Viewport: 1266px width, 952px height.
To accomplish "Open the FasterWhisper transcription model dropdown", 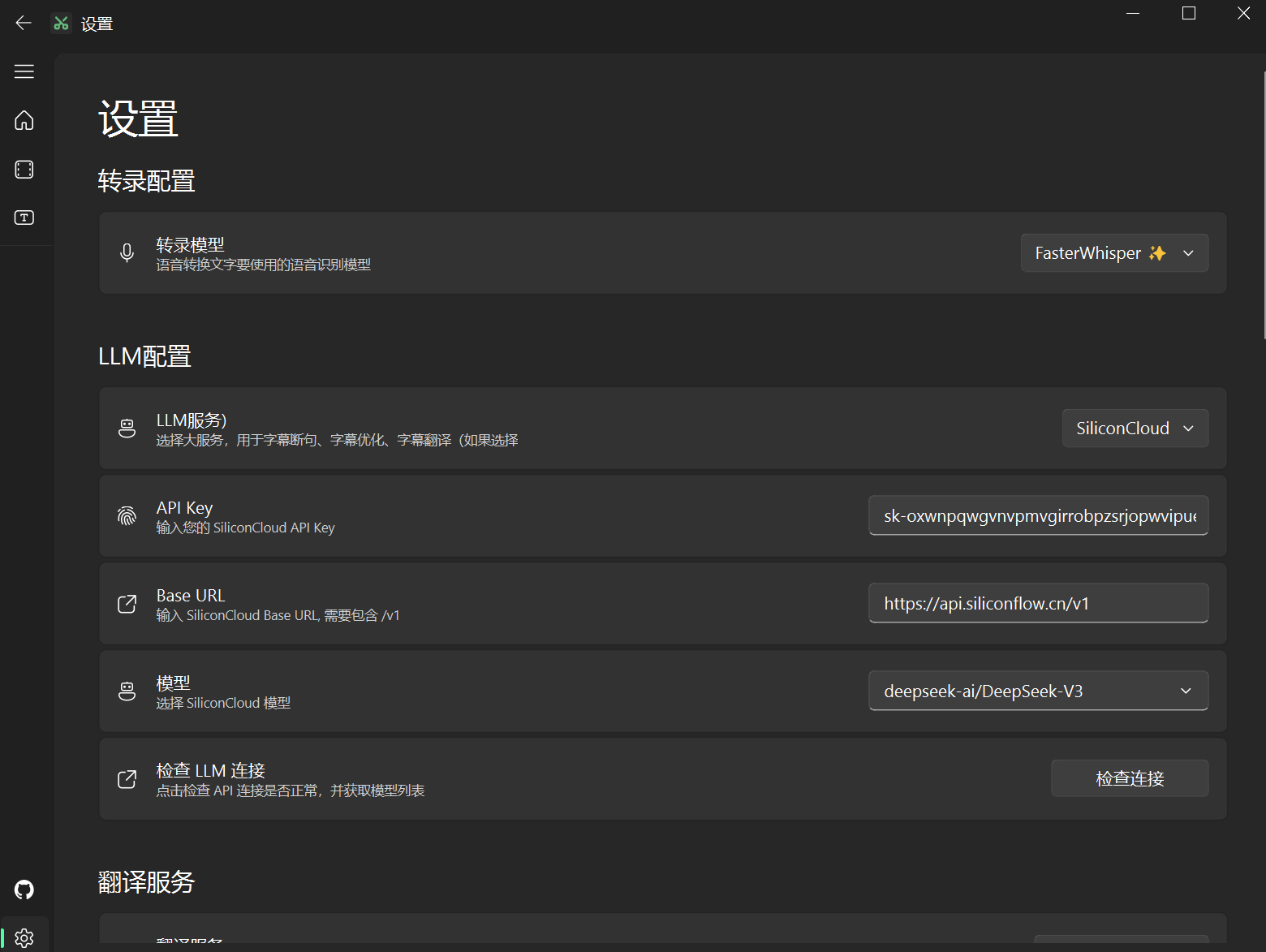I will point(1113,253).
